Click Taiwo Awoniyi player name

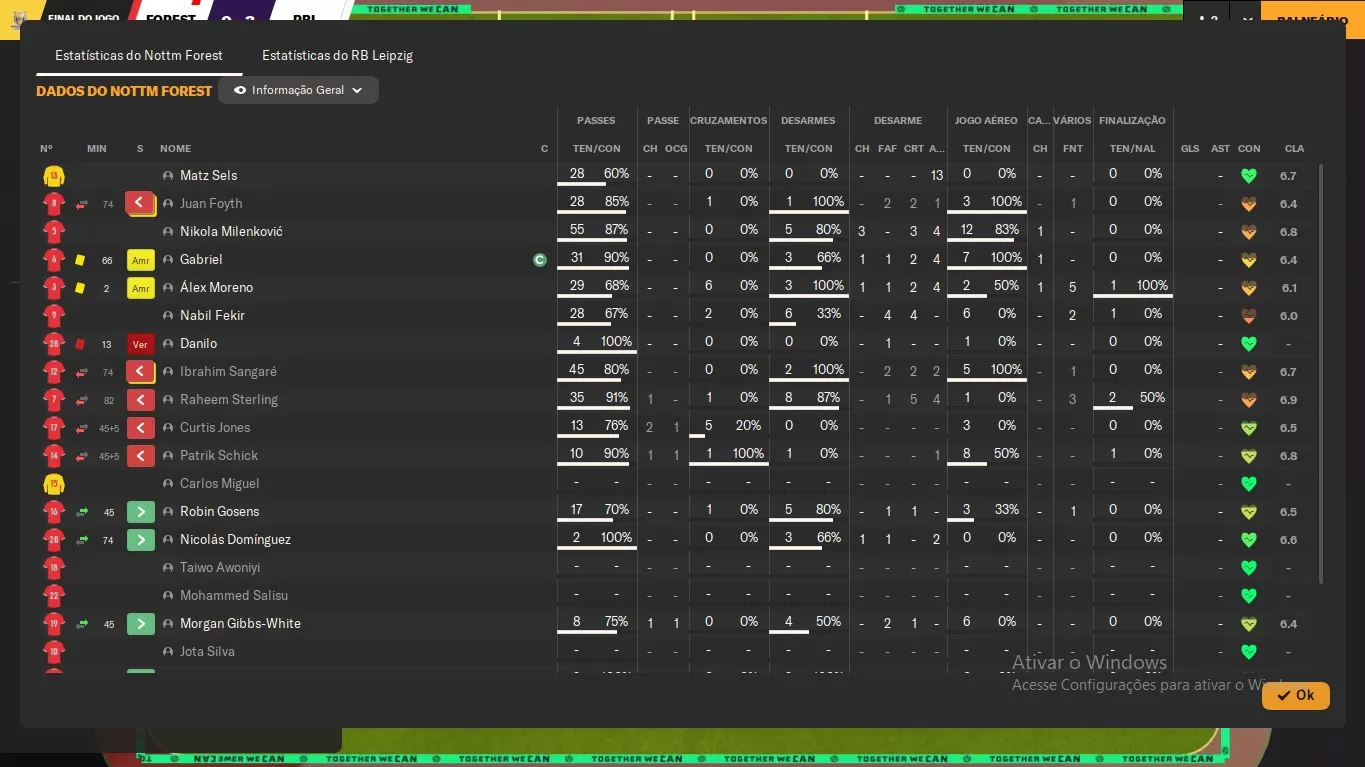[220, 568]
